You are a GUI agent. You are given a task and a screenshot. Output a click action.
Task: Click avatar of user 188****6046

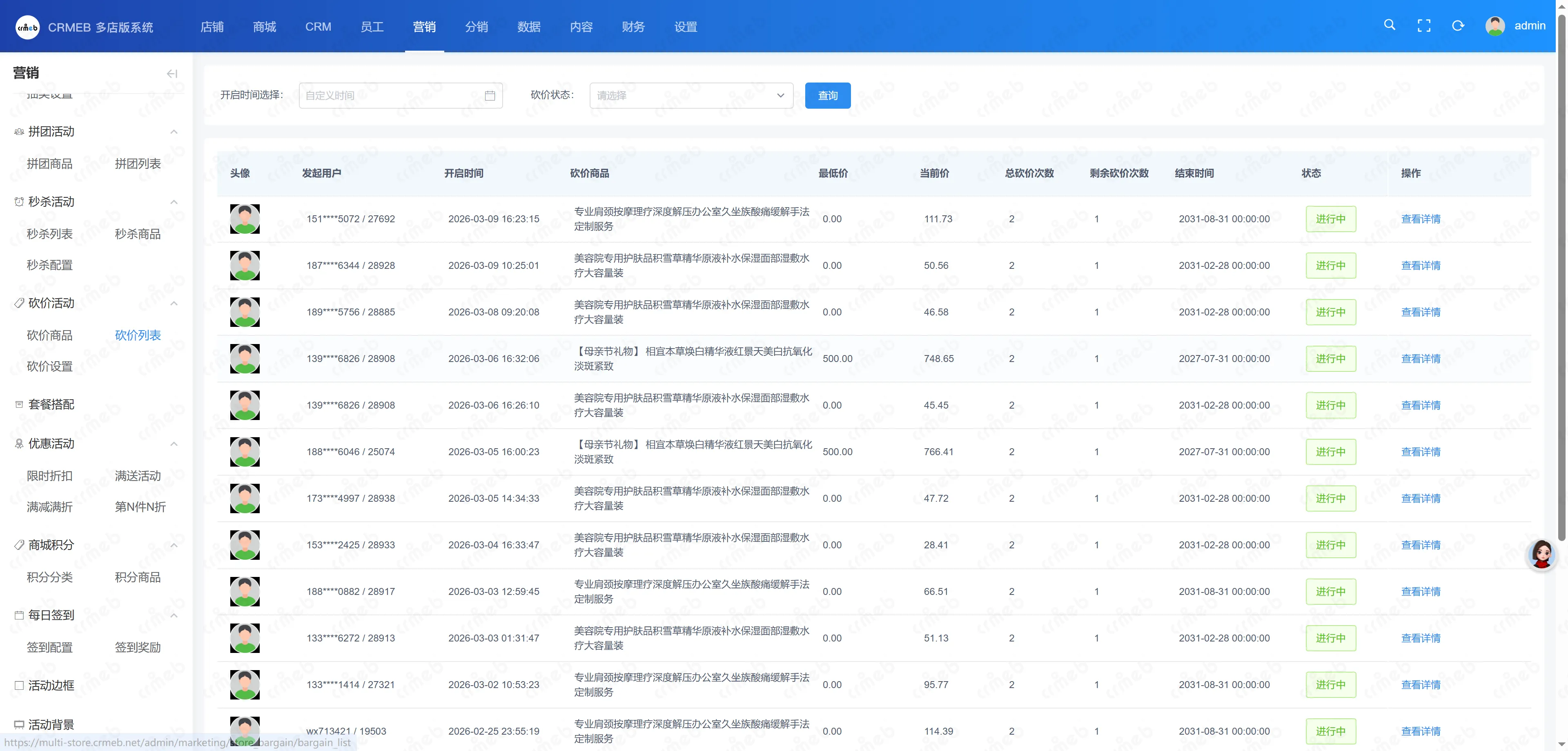(245, 452)
